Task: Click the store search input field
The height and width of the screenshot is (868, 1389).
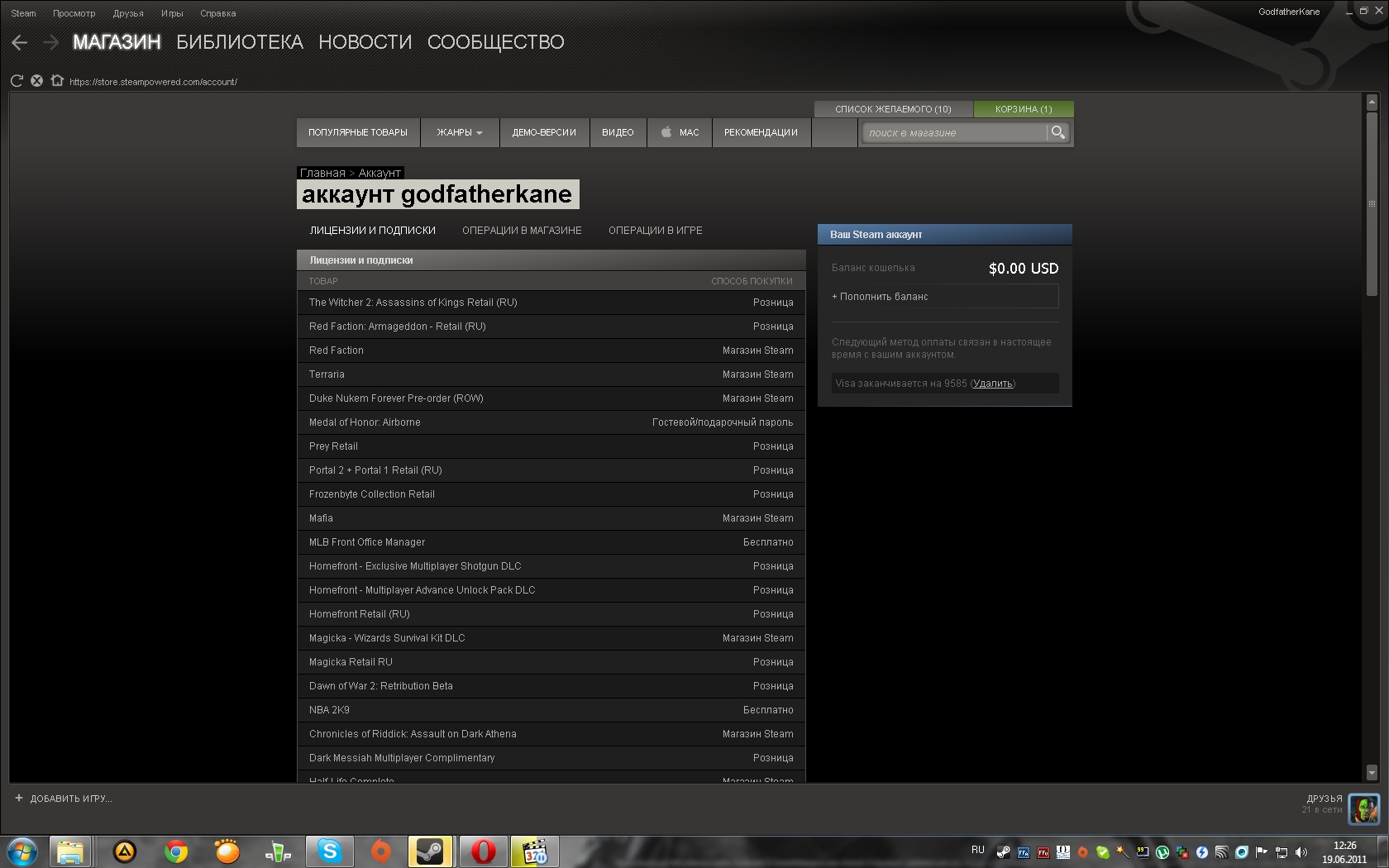Action: click(x=955, y=132)
